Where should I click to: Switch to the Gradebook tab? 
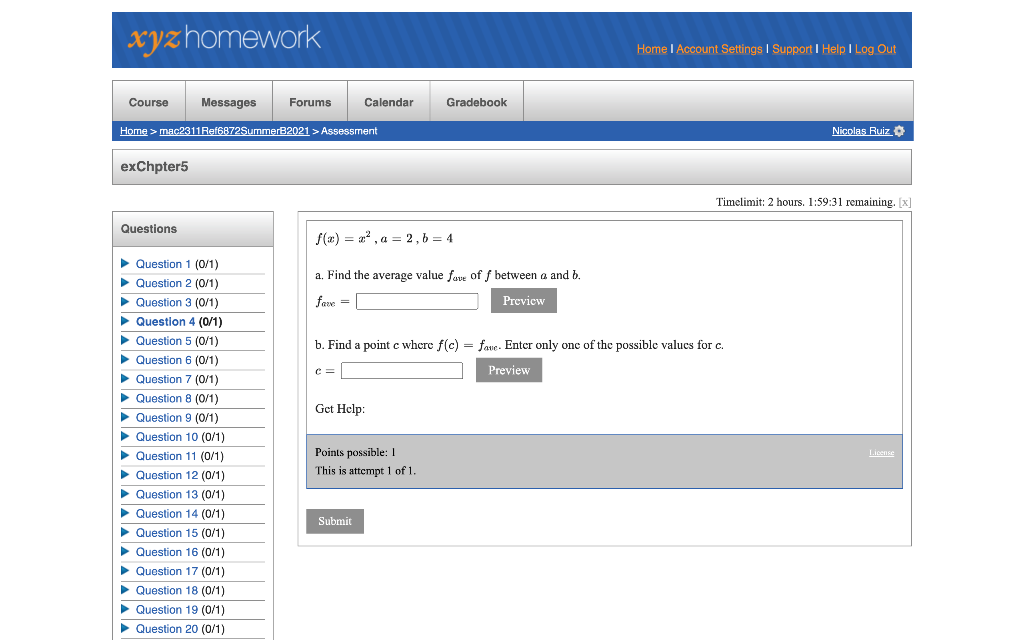coord(476,101)
